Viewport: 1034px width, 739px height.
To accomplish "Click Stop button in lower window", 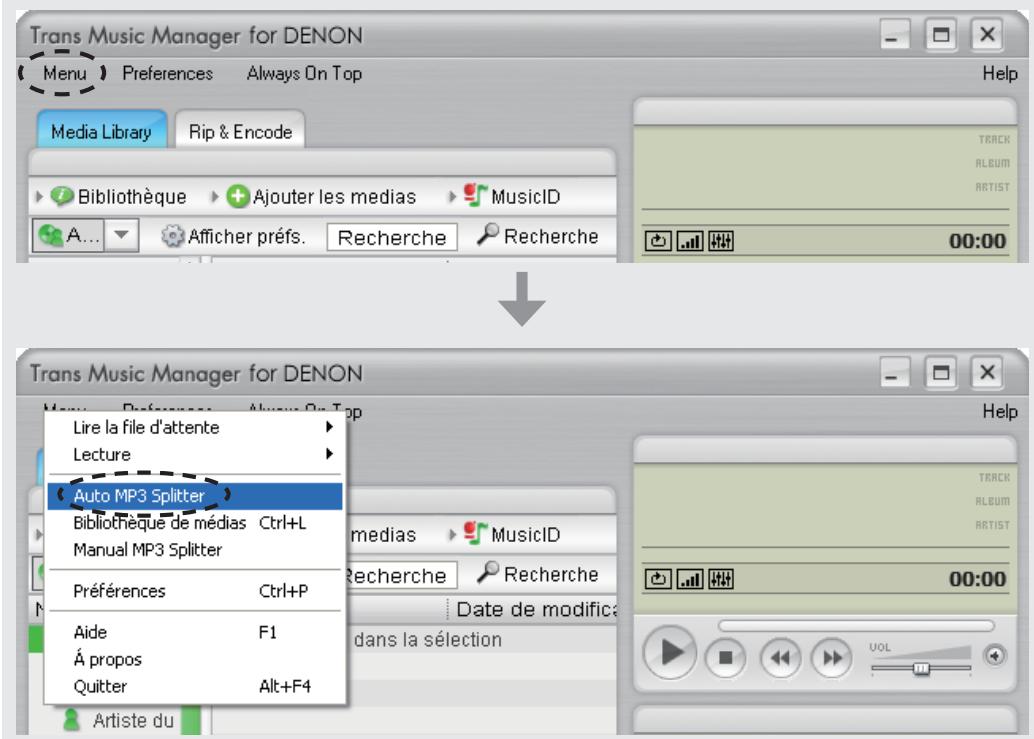I will (x=725, y=657).
